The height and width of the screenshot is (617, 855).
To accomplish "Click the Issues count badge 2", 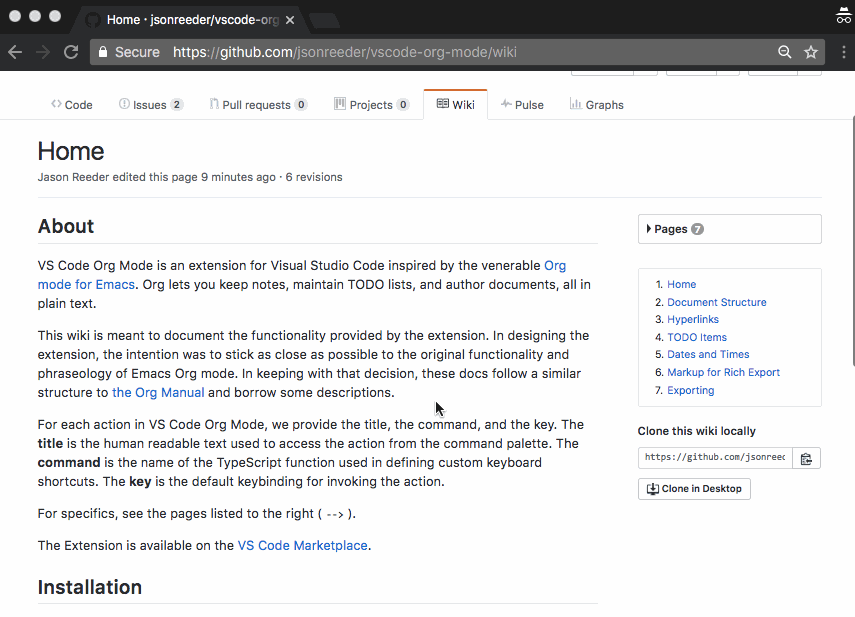I will [x=177, y=105].
